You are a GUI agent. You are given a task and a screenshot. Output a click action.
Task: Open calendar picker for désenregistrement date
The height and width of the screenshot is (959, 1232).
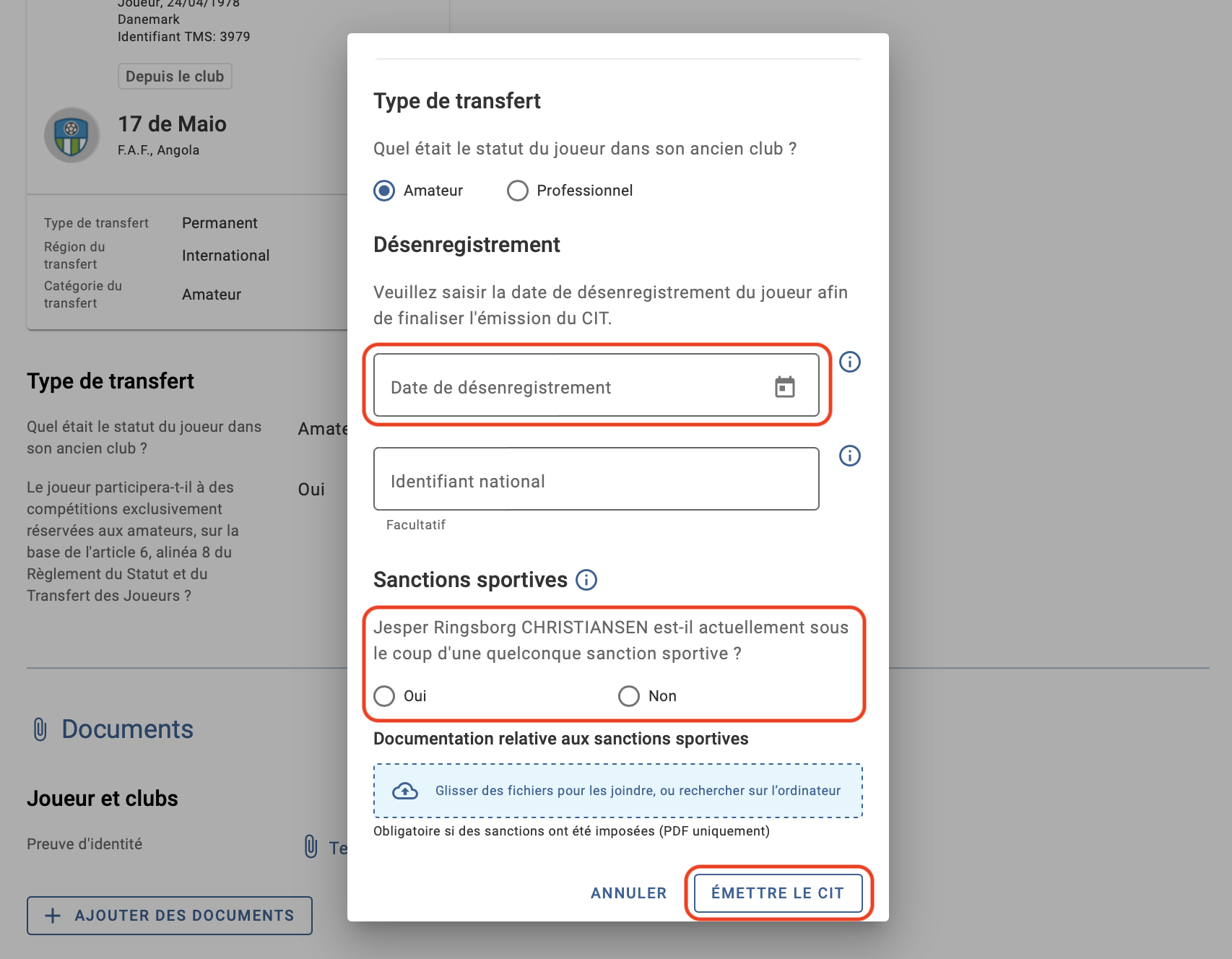(x=785, y=387)
